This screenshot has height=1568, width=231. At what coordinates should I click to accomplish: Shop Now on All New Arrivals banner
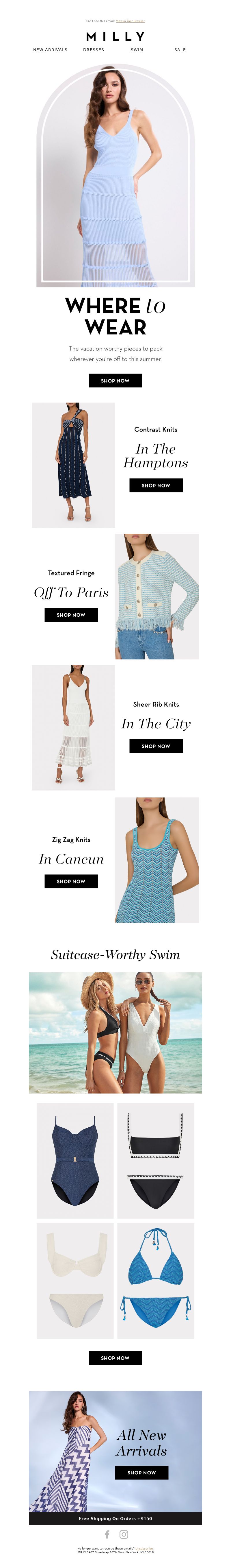click(x=142, y=1472)
